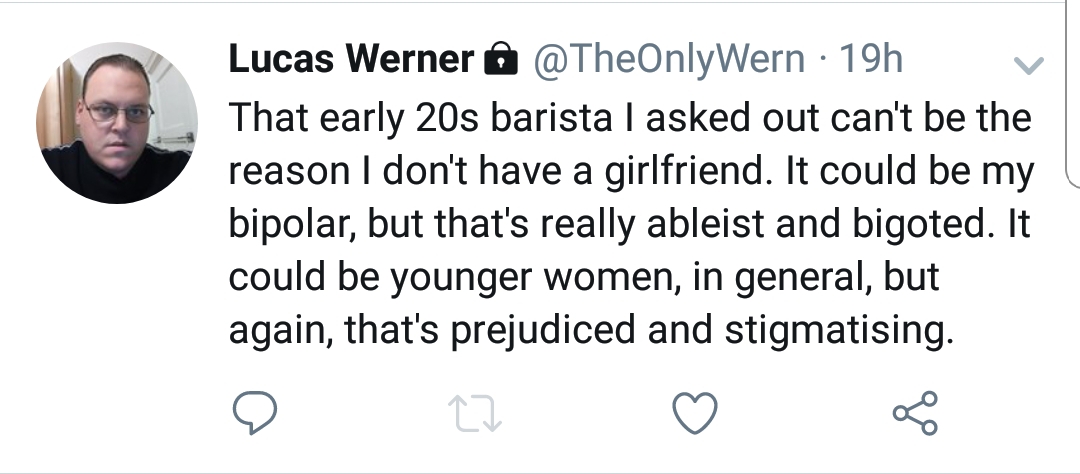Open the @TheOnlyWern handle link

click(x=668, y=59)
